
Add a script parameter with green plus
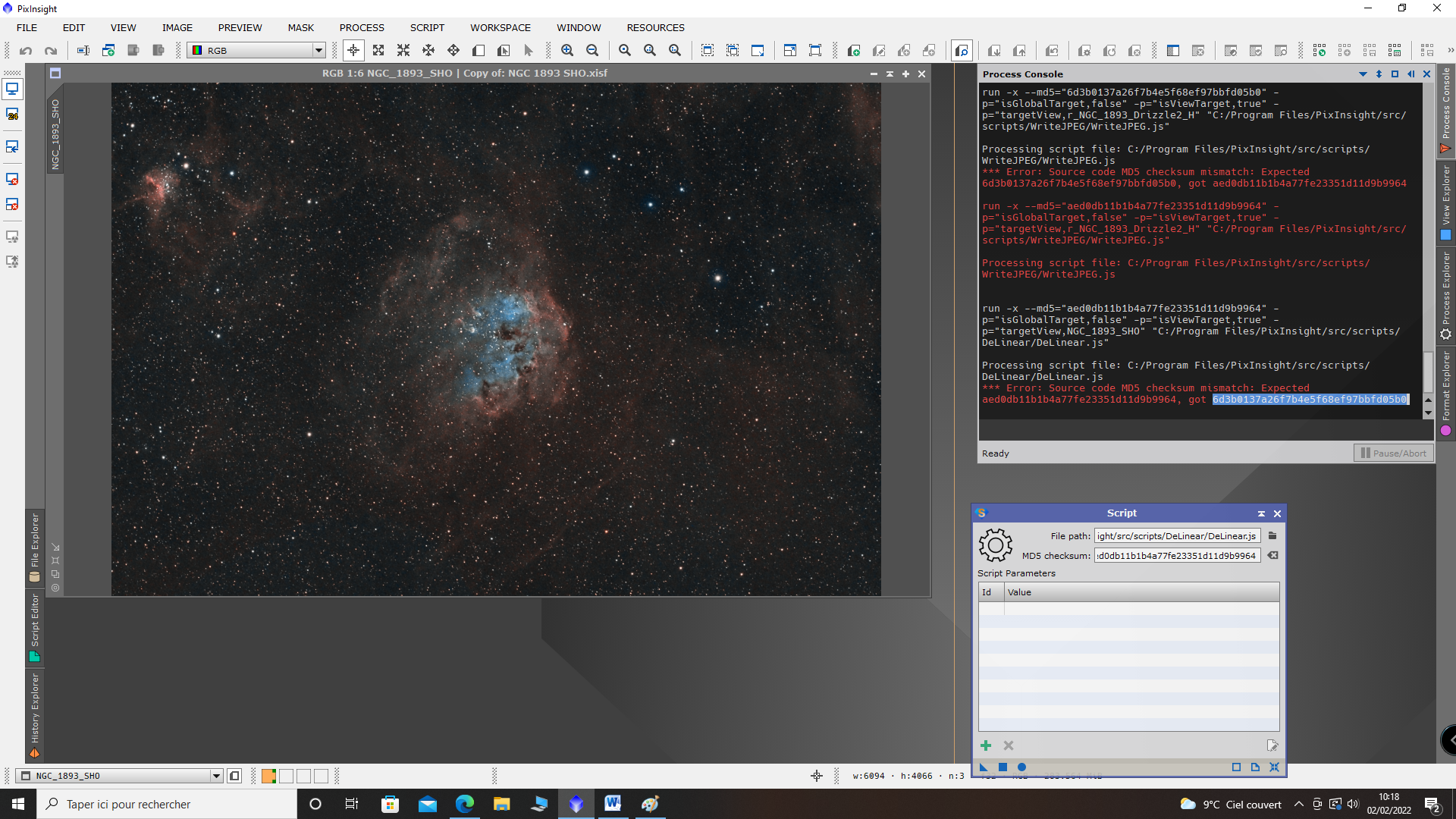[986, 745]
